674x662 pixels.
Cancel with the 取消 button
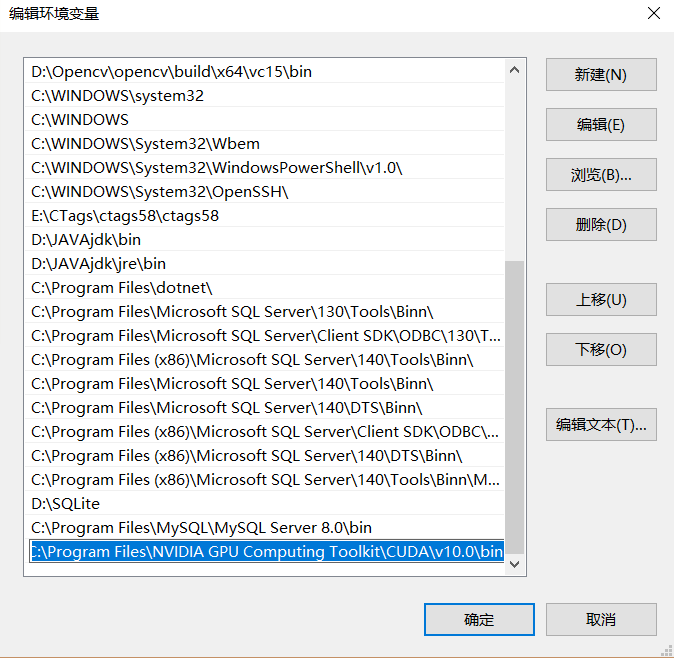tap(601, 619)
